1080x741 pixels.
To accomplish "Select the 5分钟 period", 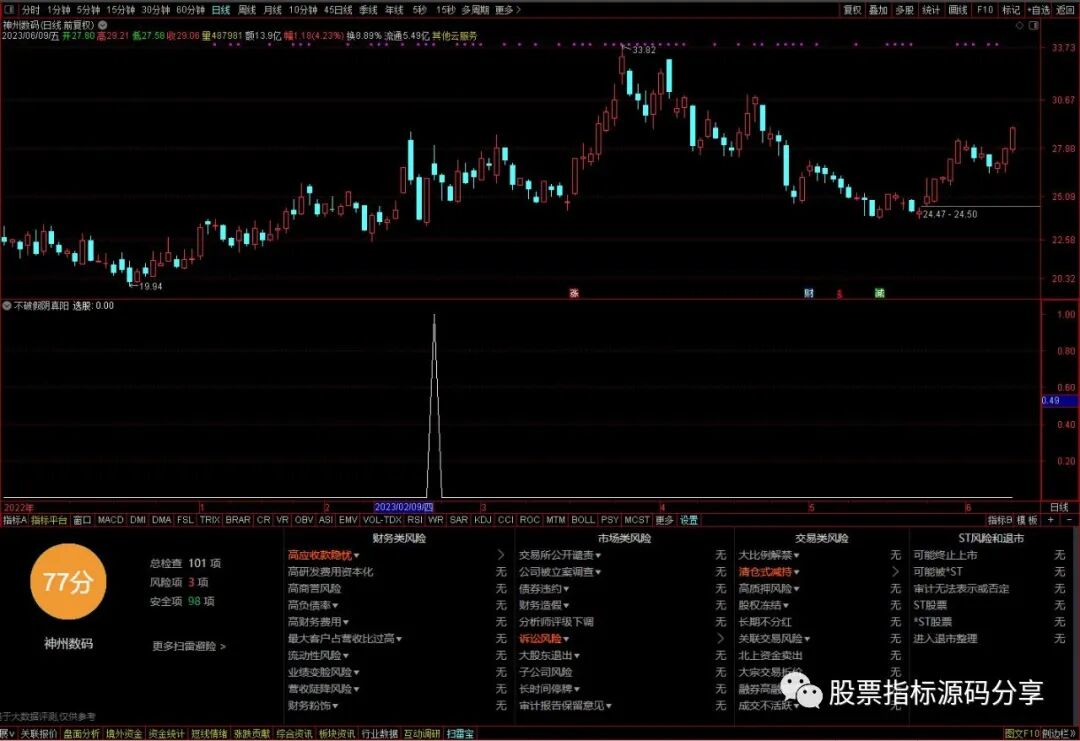I will pyautogui.click(x=88, y=10).
